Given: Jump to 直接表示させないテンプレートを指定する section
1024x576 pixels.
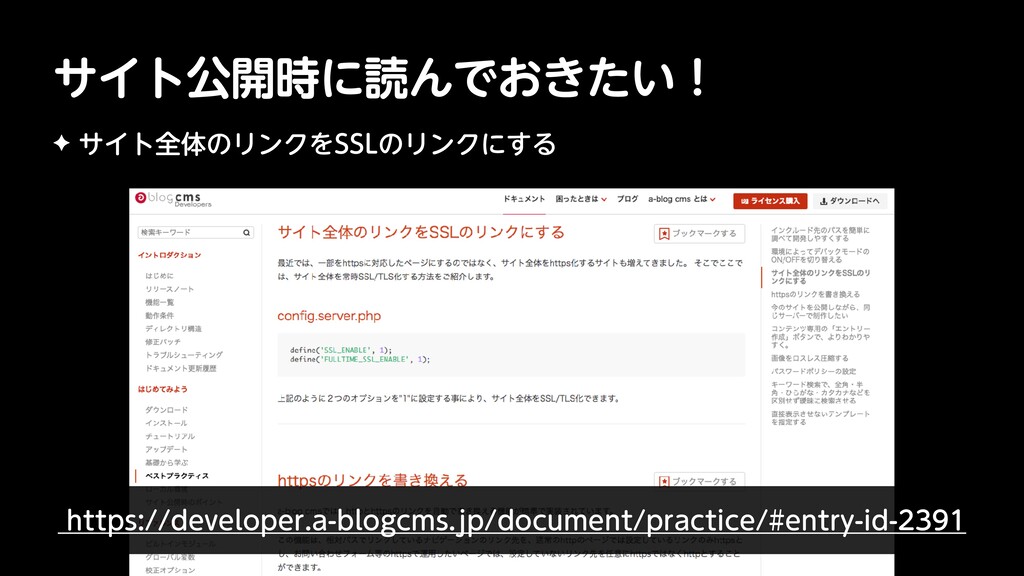Looking at the screenshot, I should point(820,418).
